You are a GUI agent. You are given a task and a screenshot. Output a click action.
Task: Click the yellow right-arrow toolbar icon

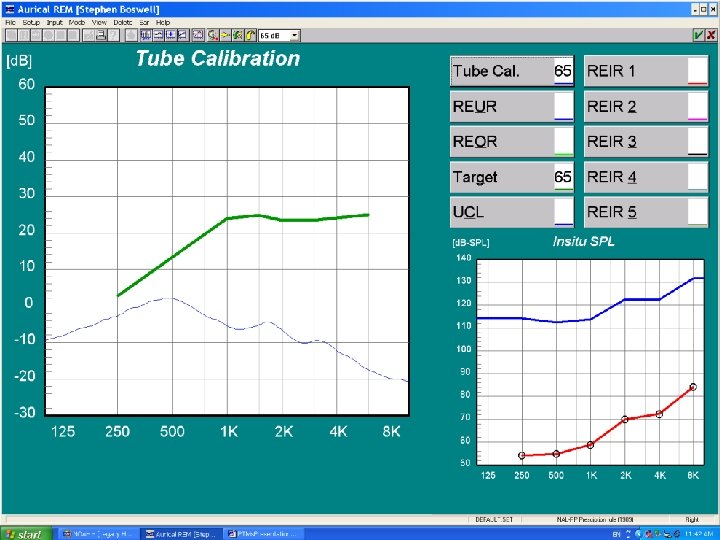(x=225, y=35)
